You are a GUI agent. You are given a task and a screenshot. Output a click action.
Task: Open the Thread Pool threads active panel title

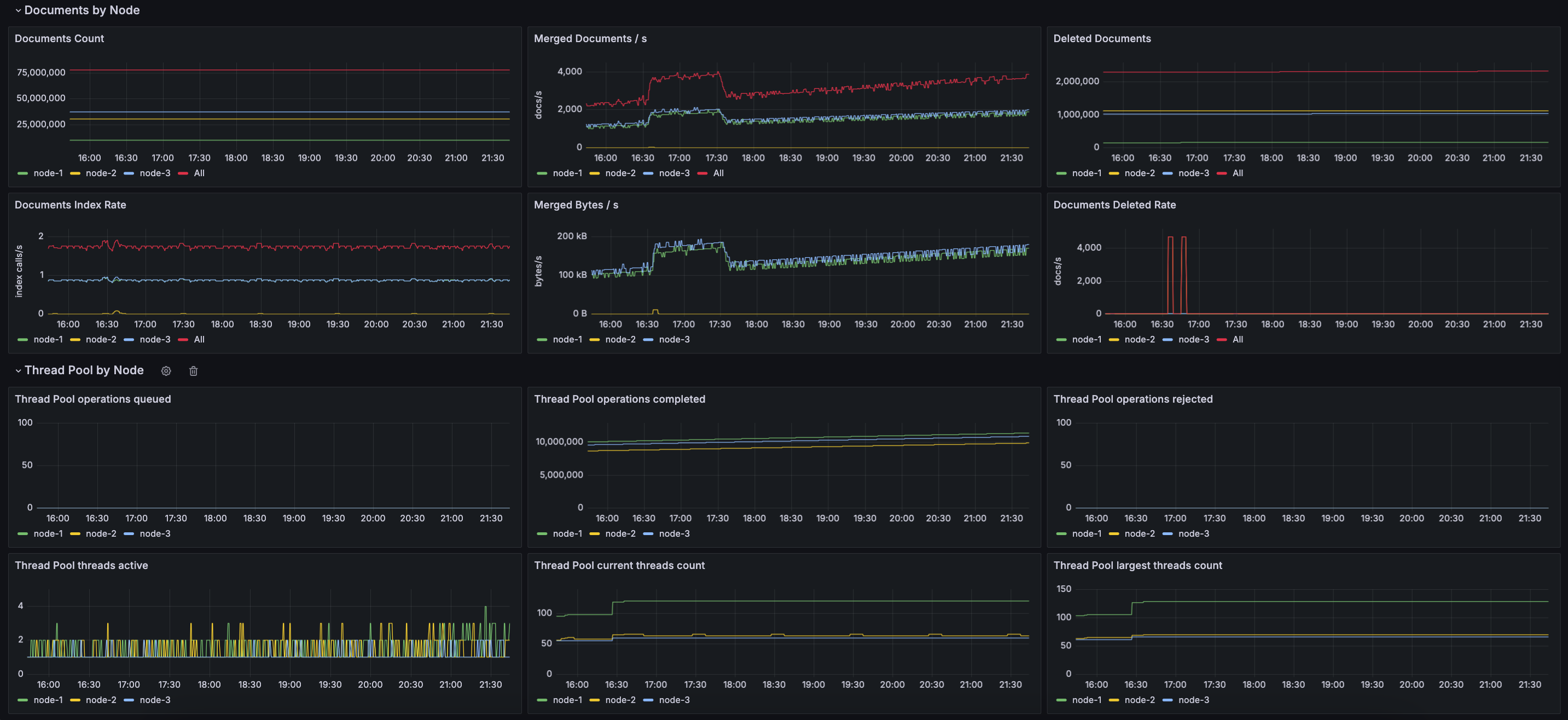[x=81, y=565]
